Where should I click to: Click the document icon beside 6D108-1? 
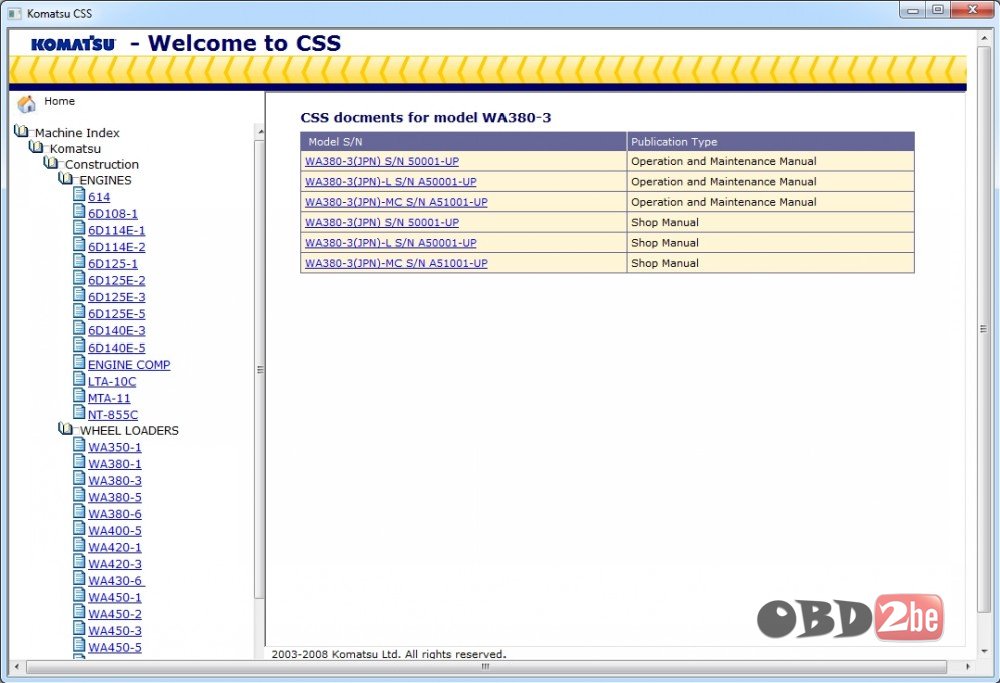tap(79, 211)
